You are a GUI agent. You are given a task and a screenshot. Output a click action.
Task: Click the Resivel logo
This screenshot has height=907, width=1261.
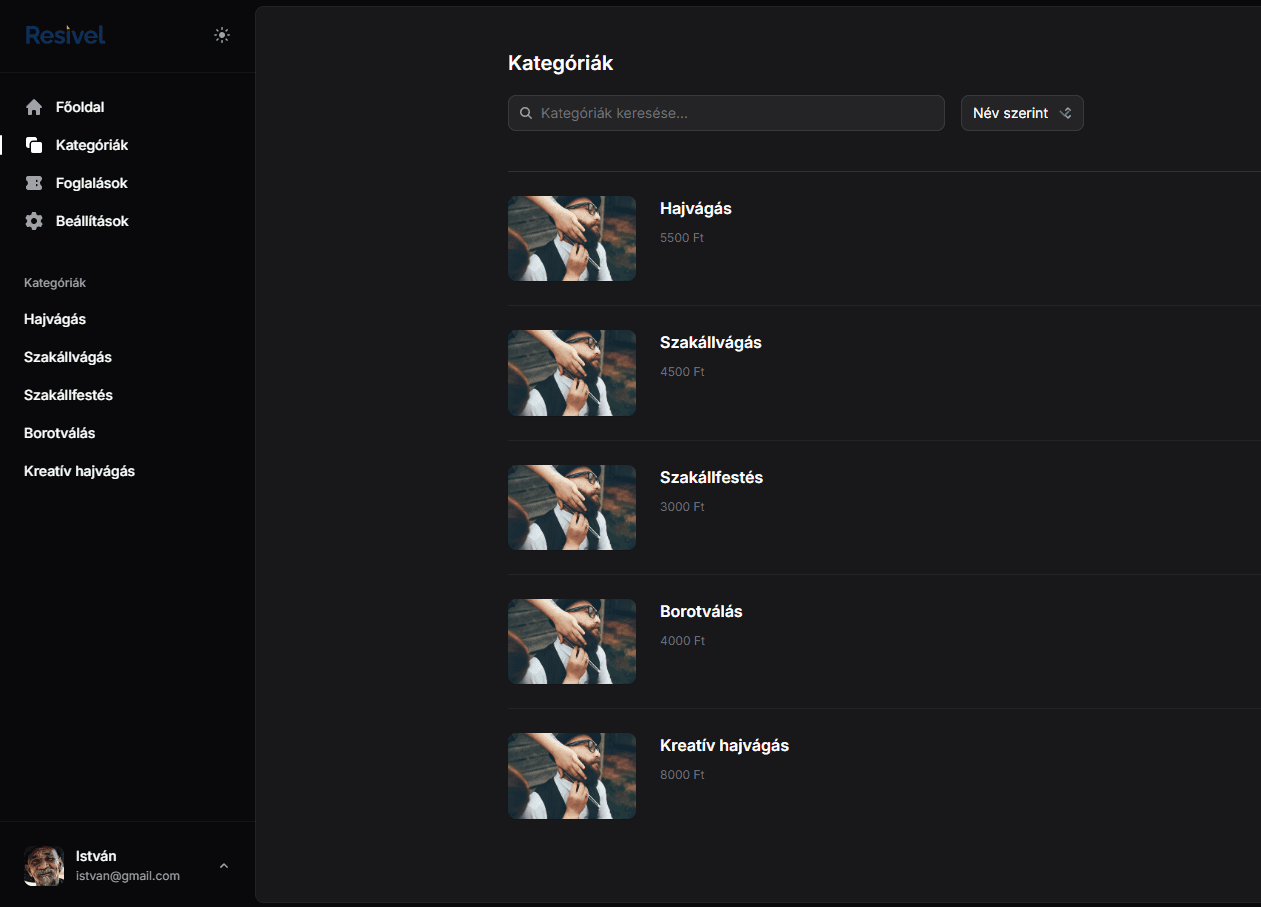pyautogui.click(x=65, y=35)
